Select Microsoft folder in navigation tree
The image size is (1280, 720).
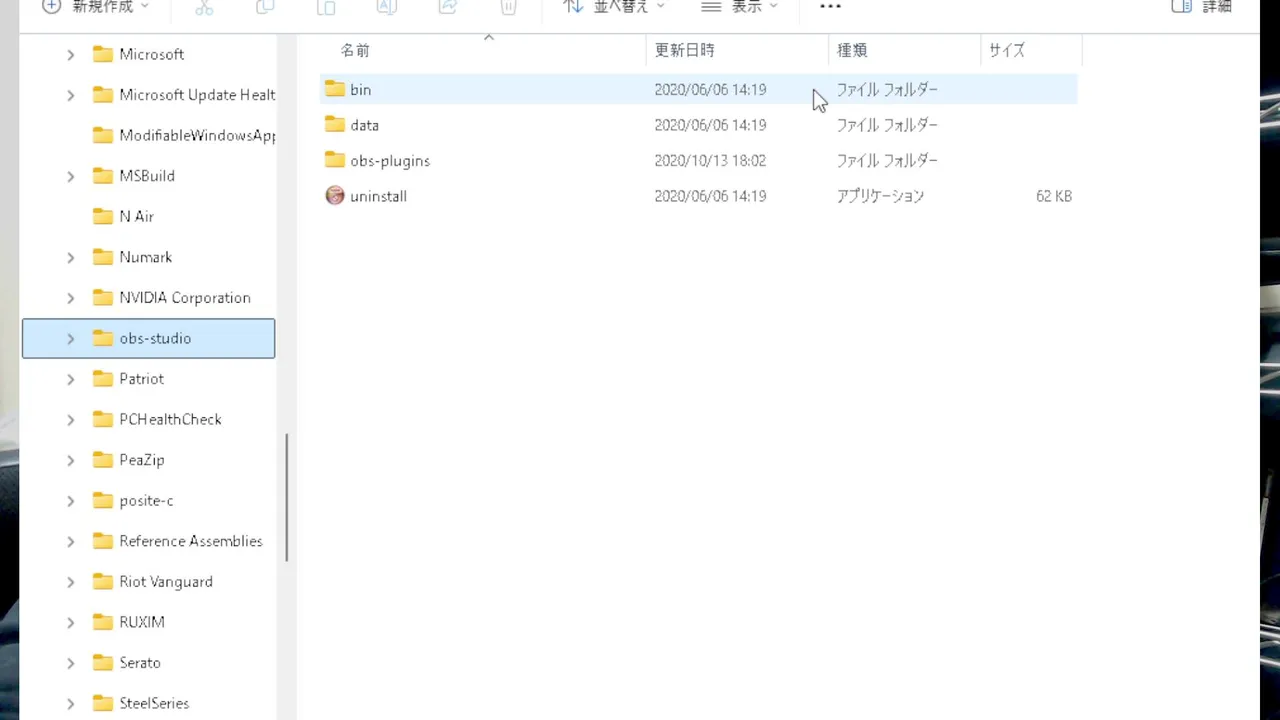coord(152,54)
